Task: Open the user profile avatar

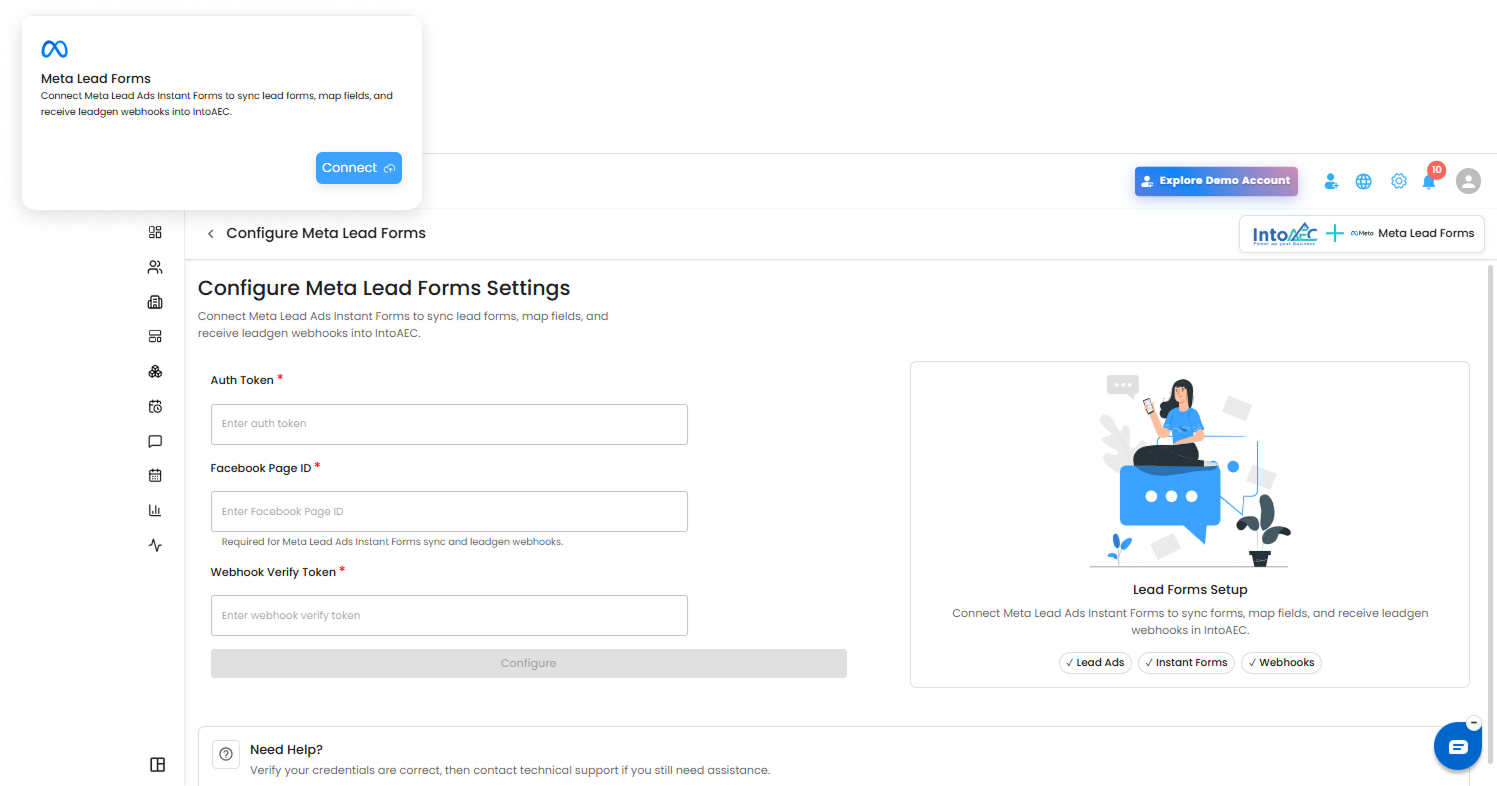Action: click(x=1468, y=181)
